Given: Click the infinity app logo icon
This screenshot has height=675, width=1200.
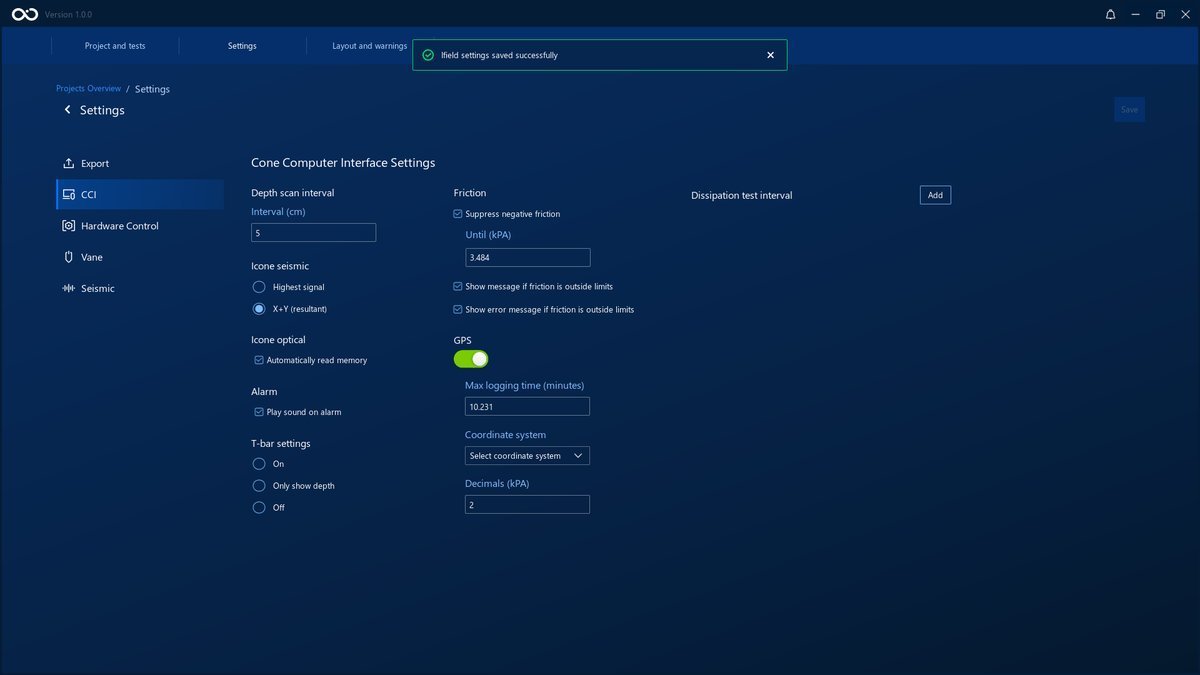Looking at the screenshot, I should pos(27,14).
